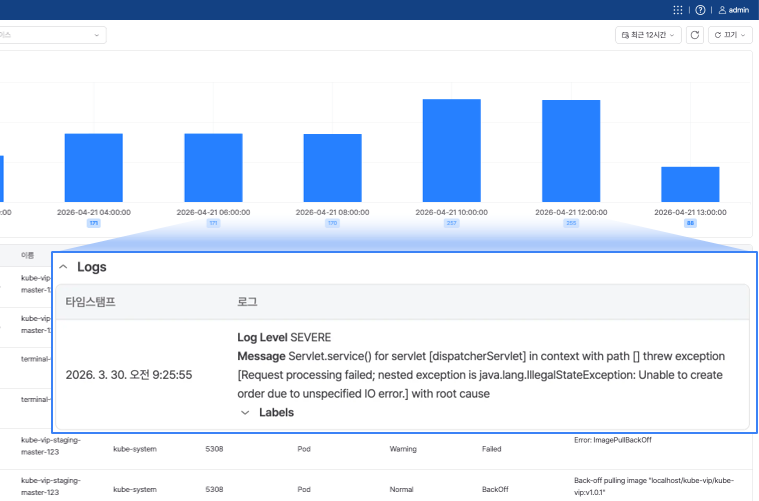759x501 pixels.
Task: Expand the Labels section in the log entry
Action: 245,412
